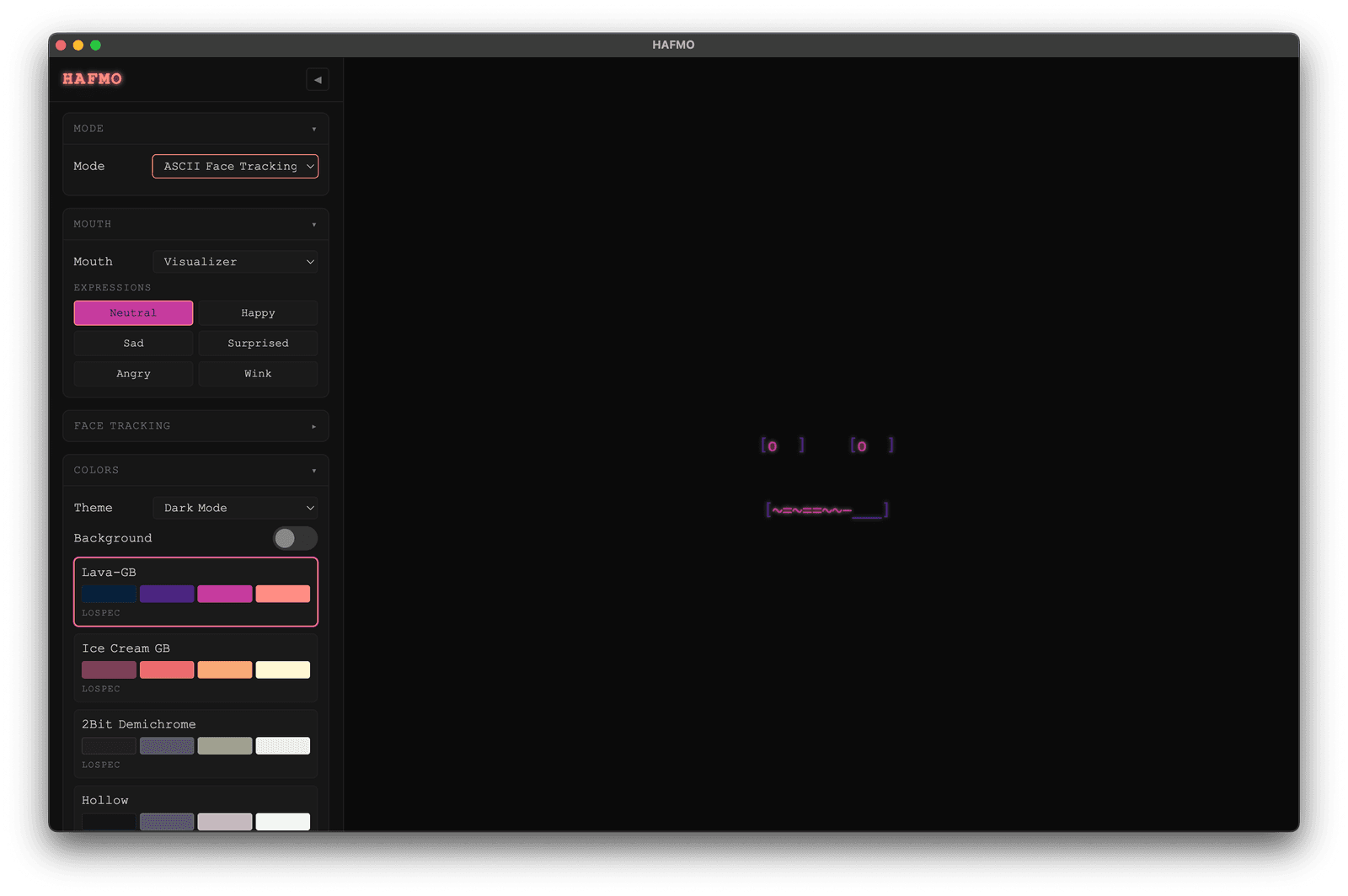
Task: Select the Wink expression
Action: coord(258,374)
